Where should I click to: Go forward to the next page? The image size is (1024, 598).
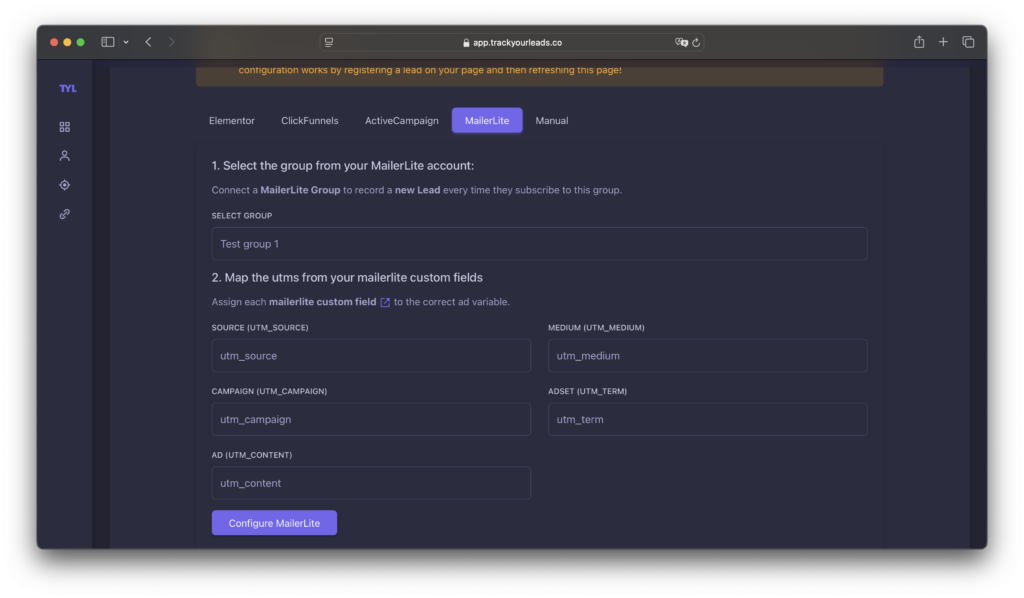[172, 42]
